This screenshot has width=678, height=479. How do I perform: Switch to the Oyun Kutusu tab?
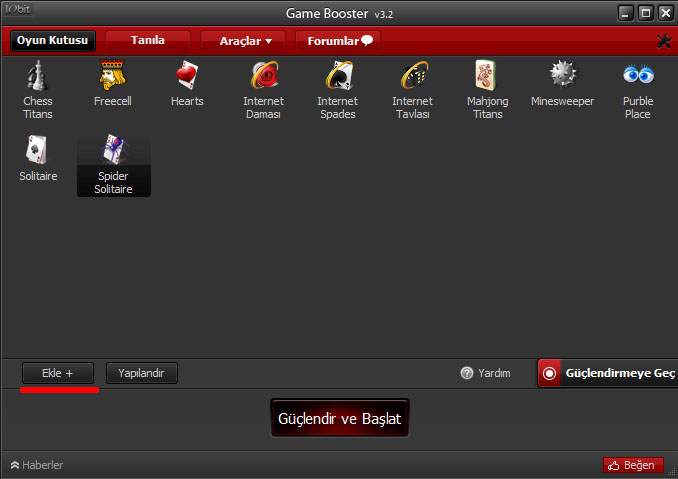point(52,41)
